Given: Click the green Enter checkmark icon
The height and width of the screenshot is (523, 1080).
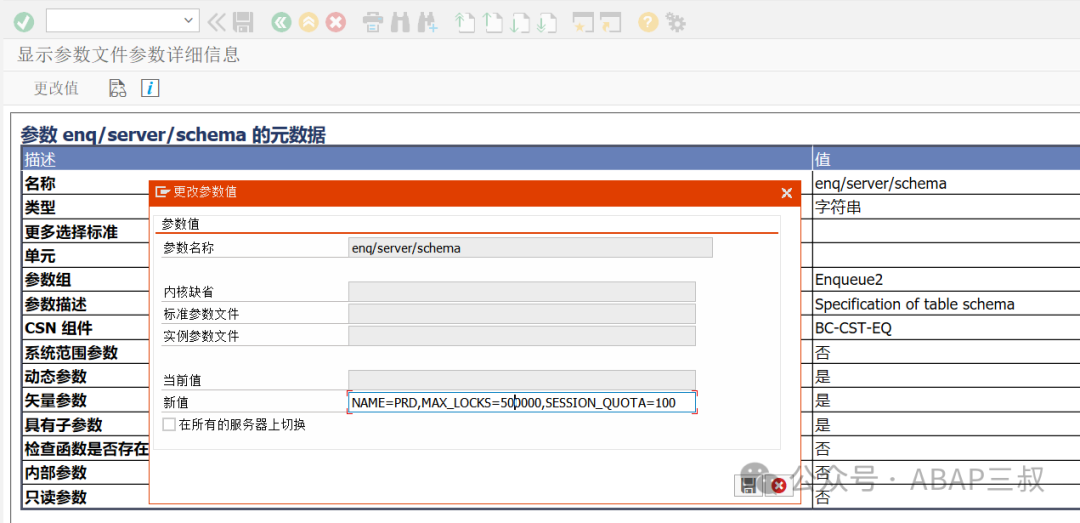Looking at the screenshot, I should coord(23,22).
